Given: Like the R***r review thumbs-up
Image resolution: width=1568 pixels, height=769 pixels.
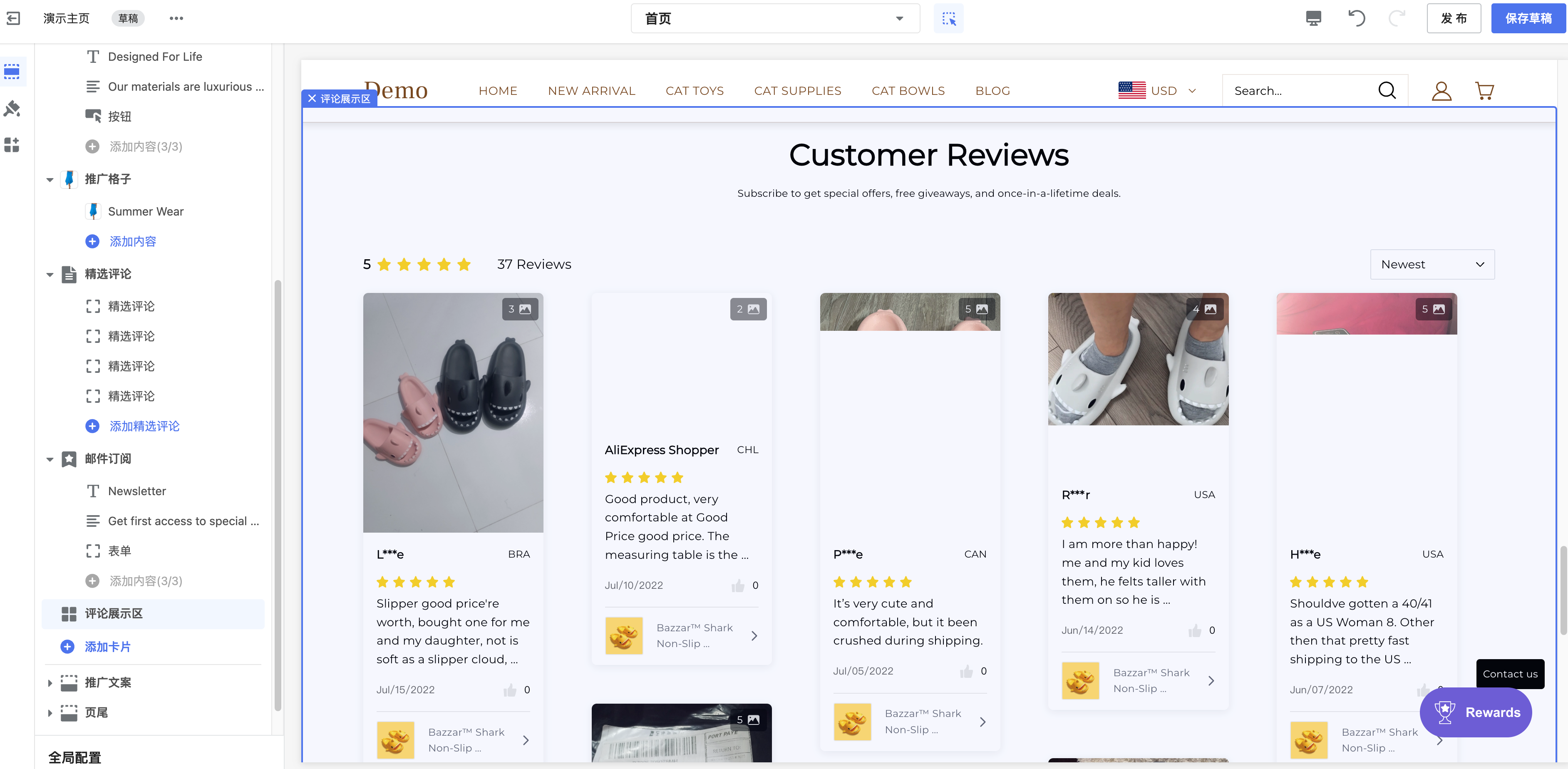Looking at the screenshot, I should (x=1194, y=630).
